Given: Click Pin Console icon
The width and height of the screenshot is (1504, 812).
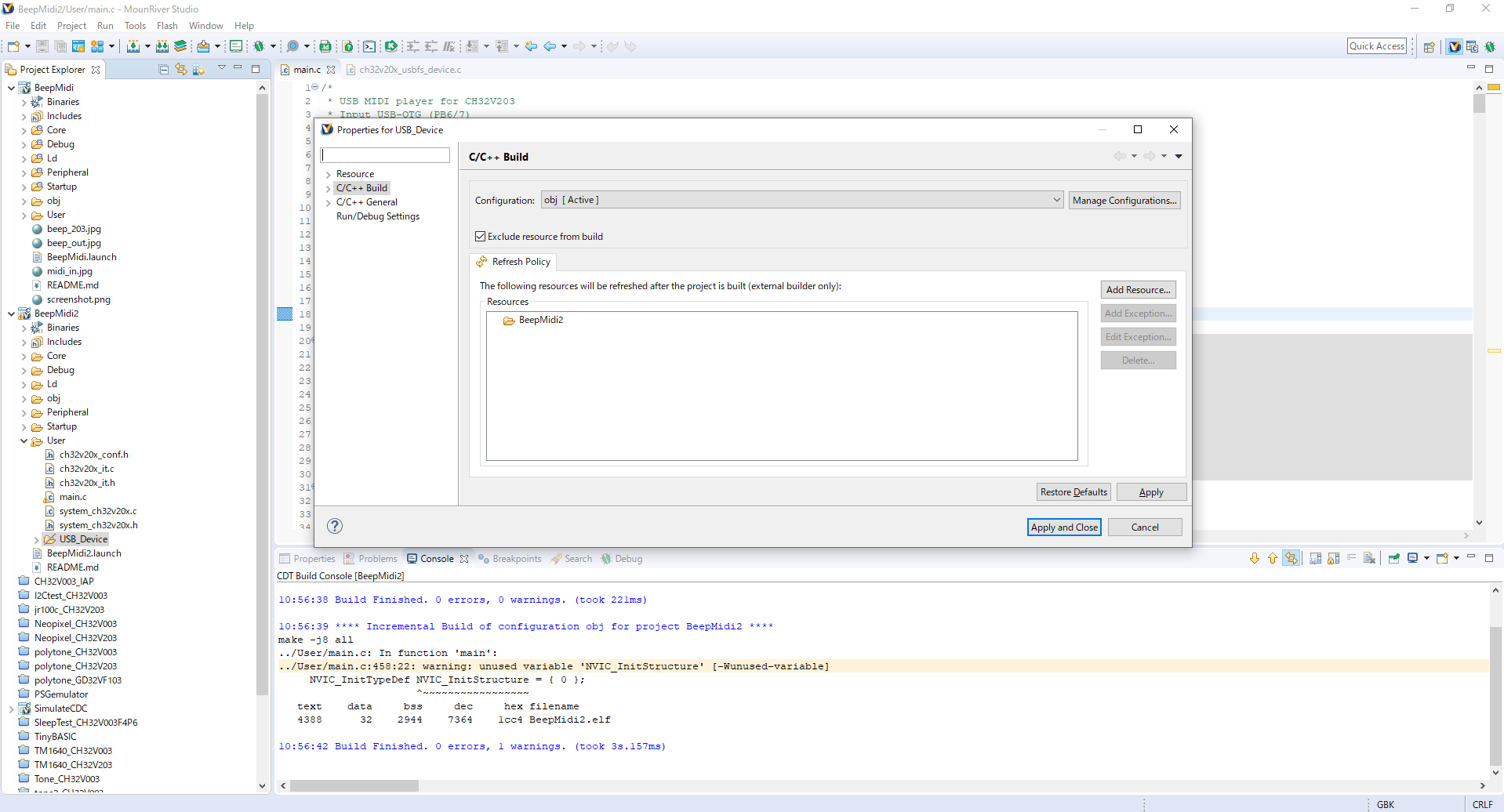Looking at the screenshot, I should click(1394, 558).
